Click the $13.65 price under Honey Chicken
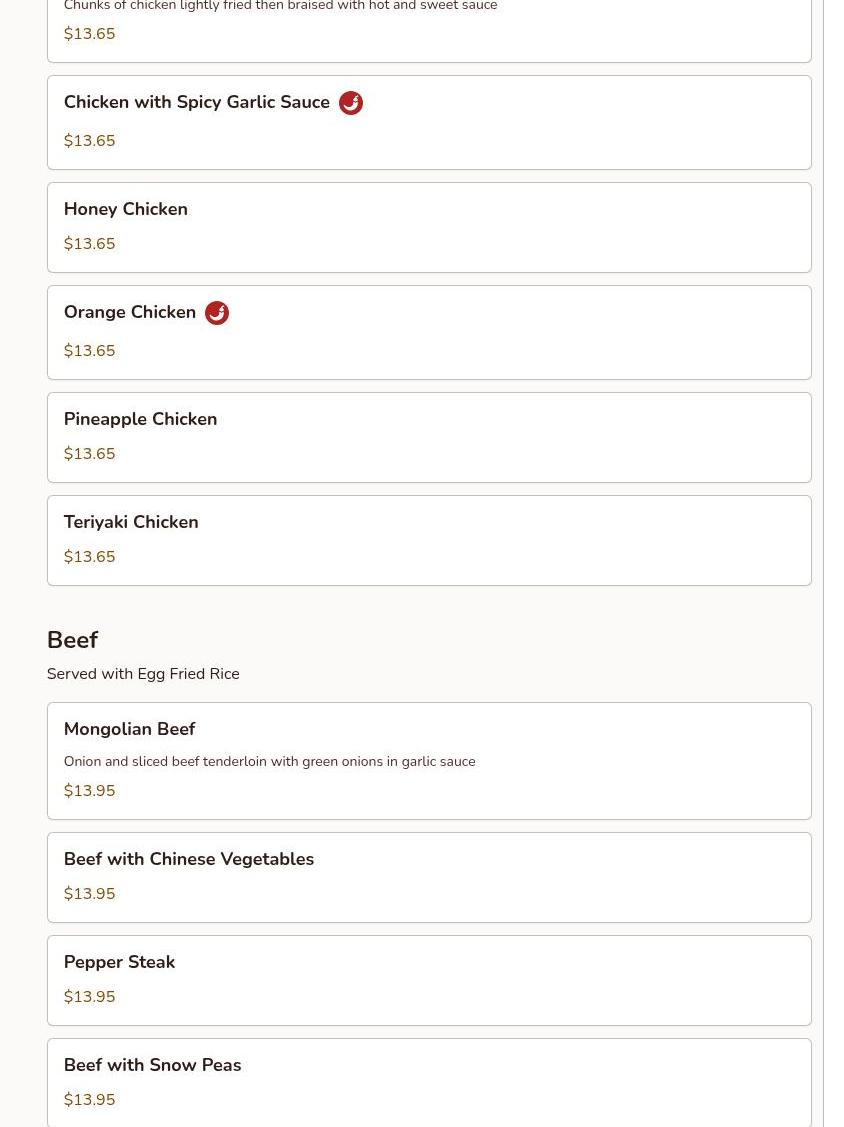The width and height of the screenshot is (844, 1127). point(90,244)
